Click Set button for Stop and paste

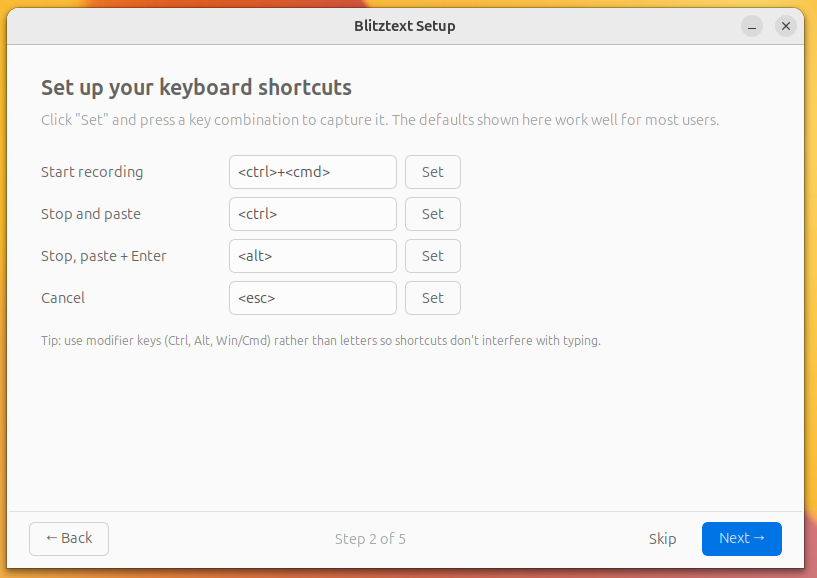coord(432,214)
